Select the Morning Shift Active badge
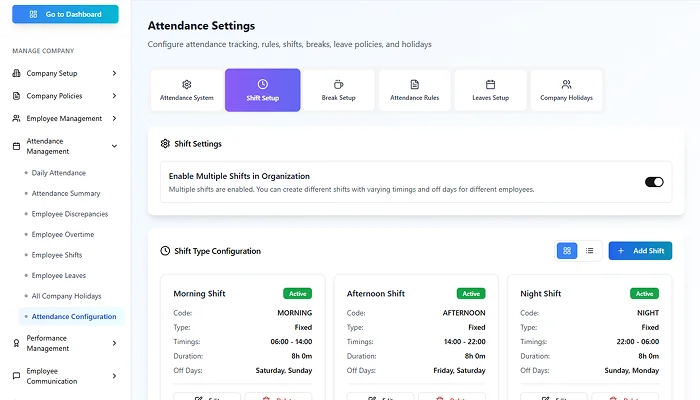700x400 pixels. click(x=297, y=294)
